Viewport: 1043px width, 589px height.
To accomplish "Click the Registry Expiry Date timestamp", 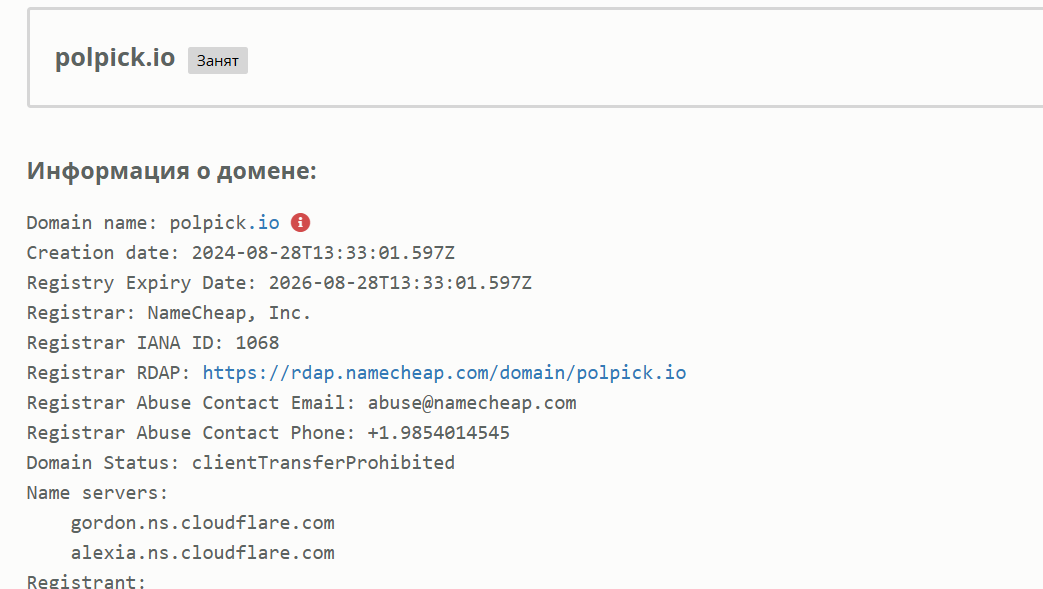I will (x=400, y=283).
